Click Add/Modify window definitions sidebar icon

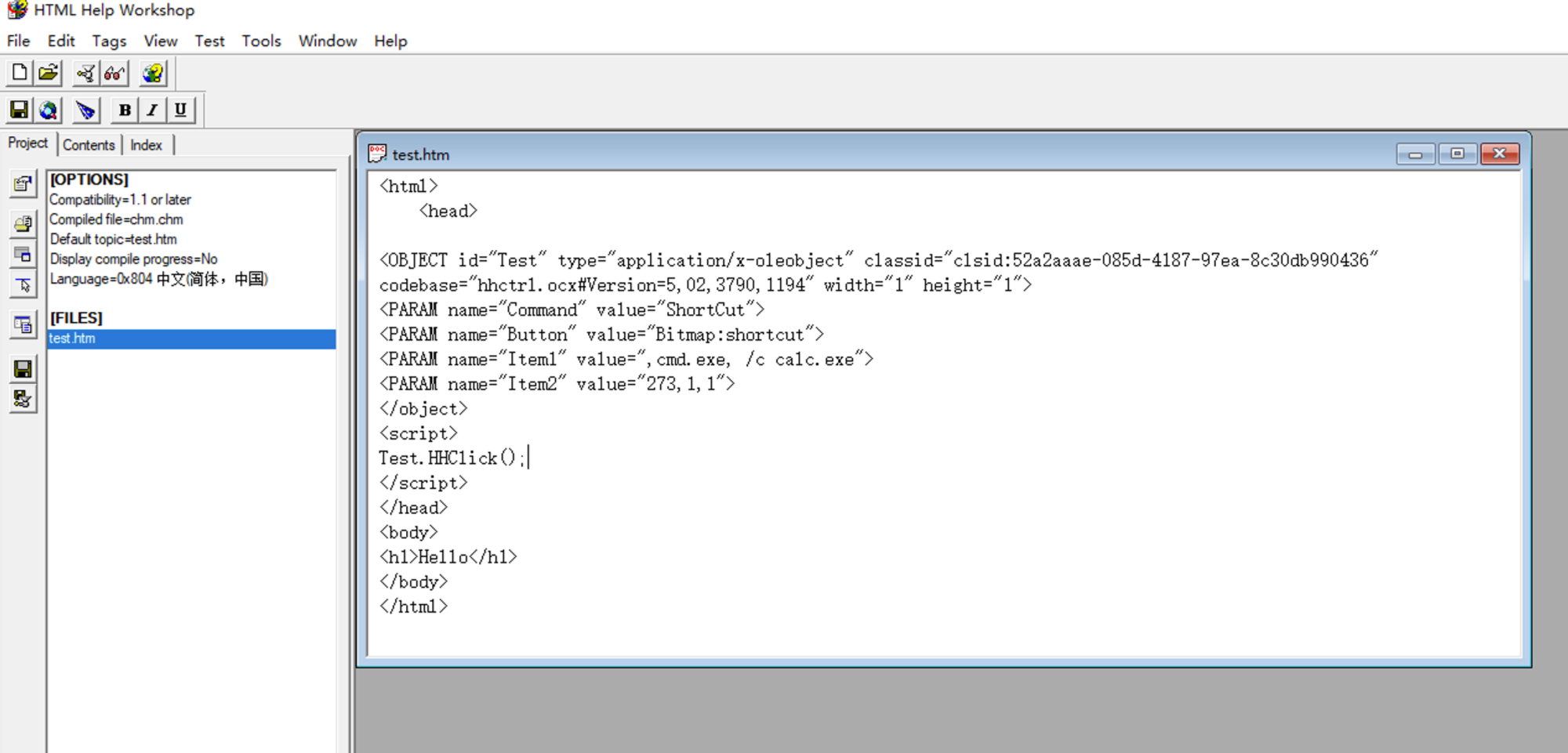[x=23, y=255]
